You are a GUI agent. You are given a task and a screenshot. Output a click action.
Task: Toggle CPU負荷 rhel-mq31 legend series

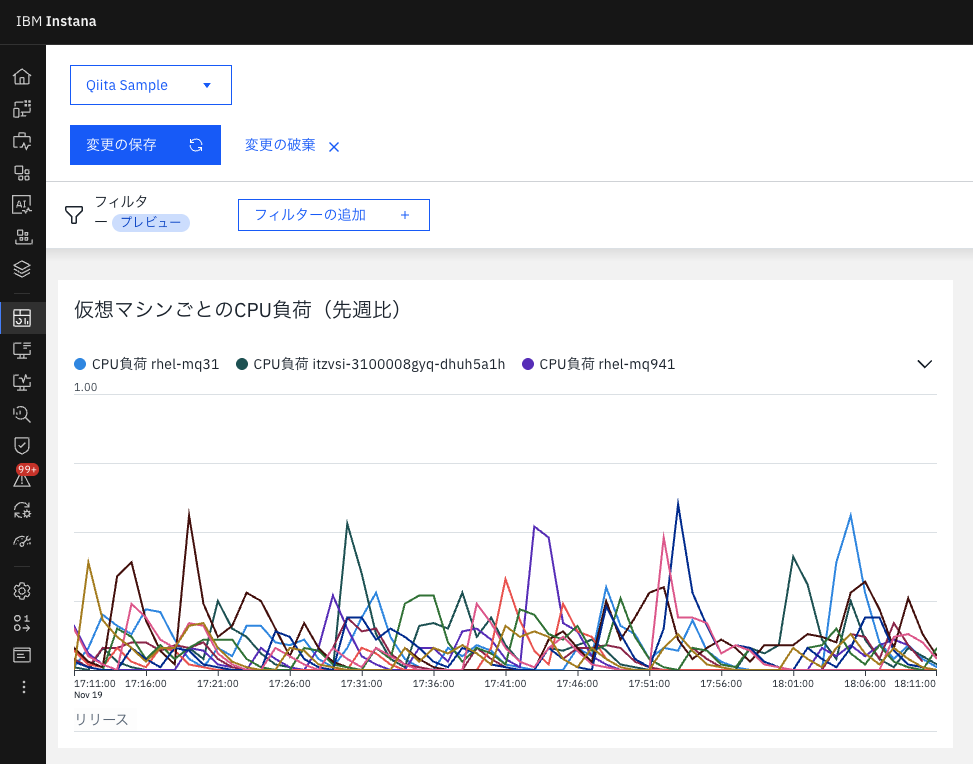[x=146, y=364]
